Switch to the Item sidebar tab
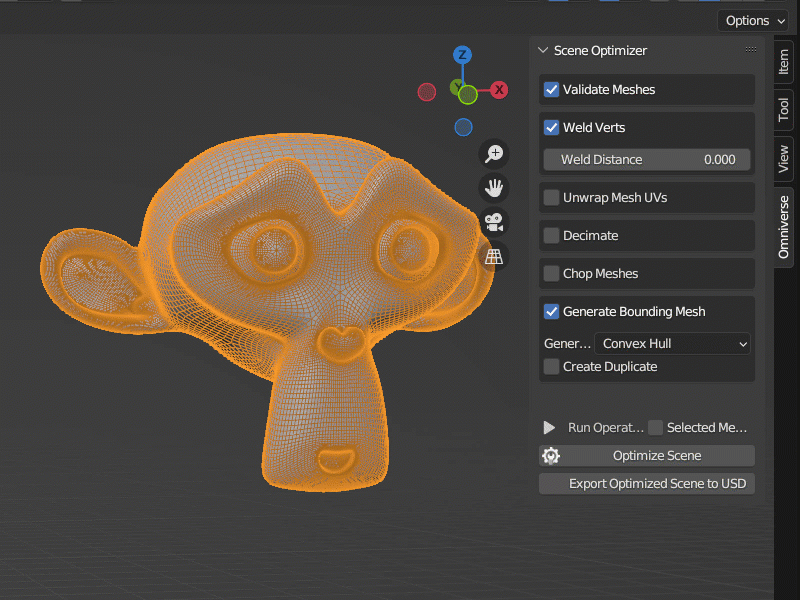Screen dimensions: 800x600 [784, 61]
